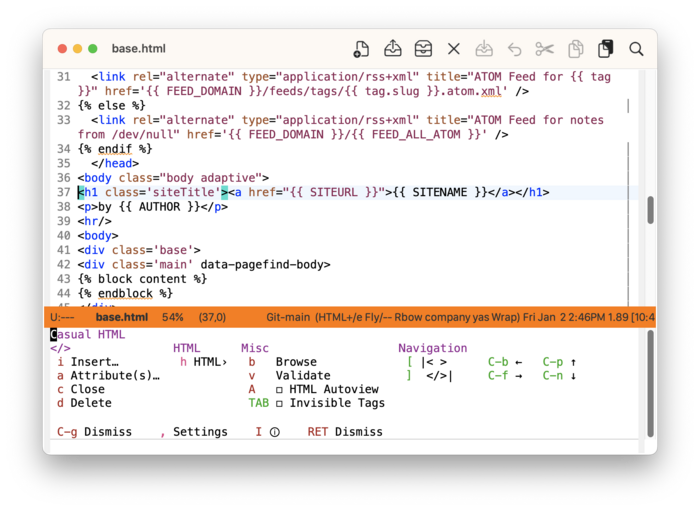The width and height of the screenshot is (700, 511).
Task: Click the Search magnifier icon
Action: pyautogui.click(x=636, y=49)
